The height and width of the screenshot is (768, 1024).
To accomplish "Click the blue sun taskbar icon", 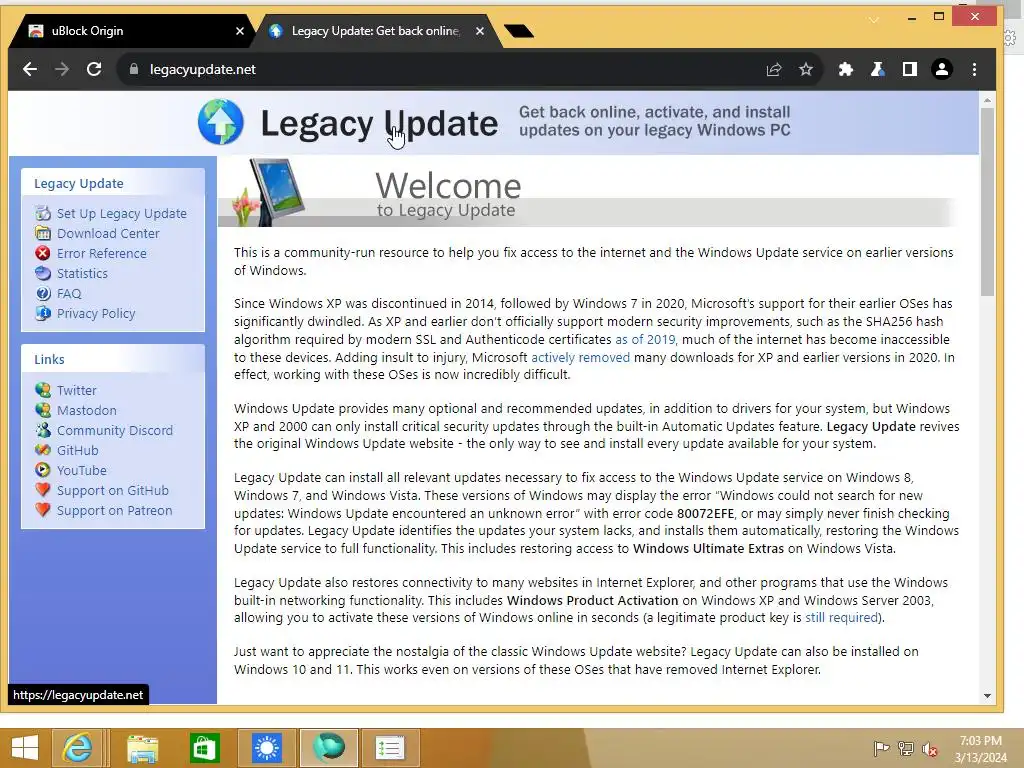I will [x=267, y=748].
